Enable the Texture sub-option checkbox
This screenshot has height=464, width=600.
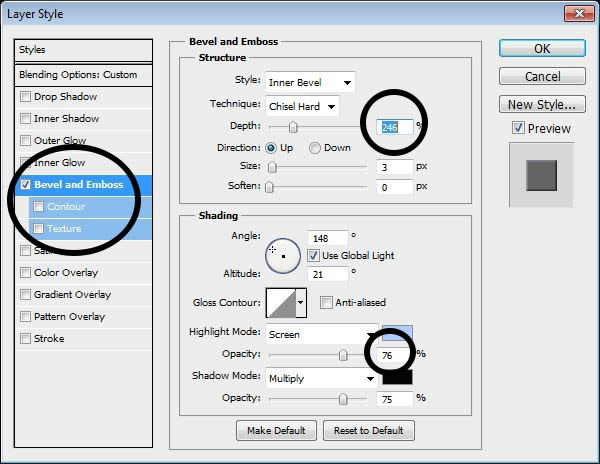pyautogui.click(x=38, y=229)
